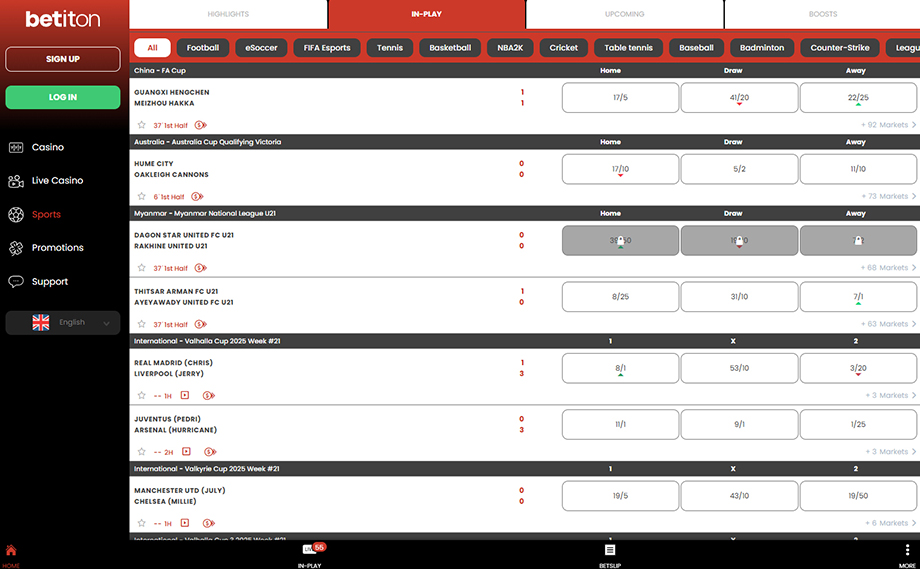Bet Liverpool (Jerry) at 3/20

click(x=858, y=368)
